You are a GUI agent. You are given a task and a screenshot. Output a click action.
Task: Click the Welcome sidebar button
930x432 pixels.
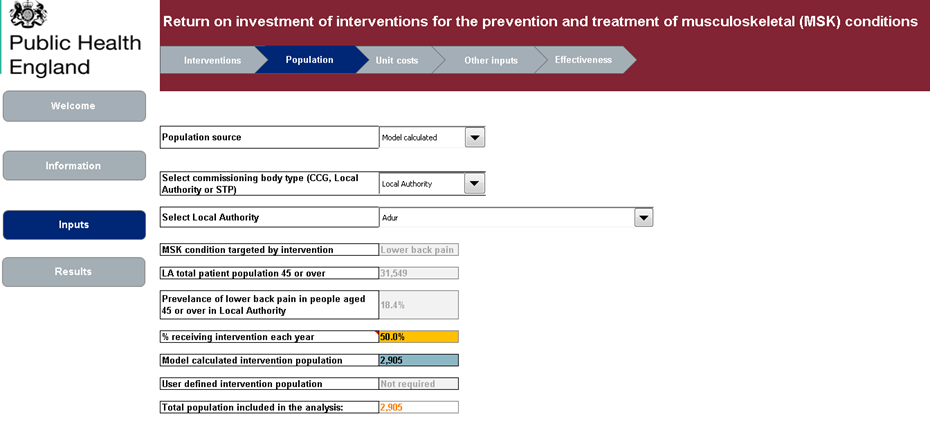[74, 106]
